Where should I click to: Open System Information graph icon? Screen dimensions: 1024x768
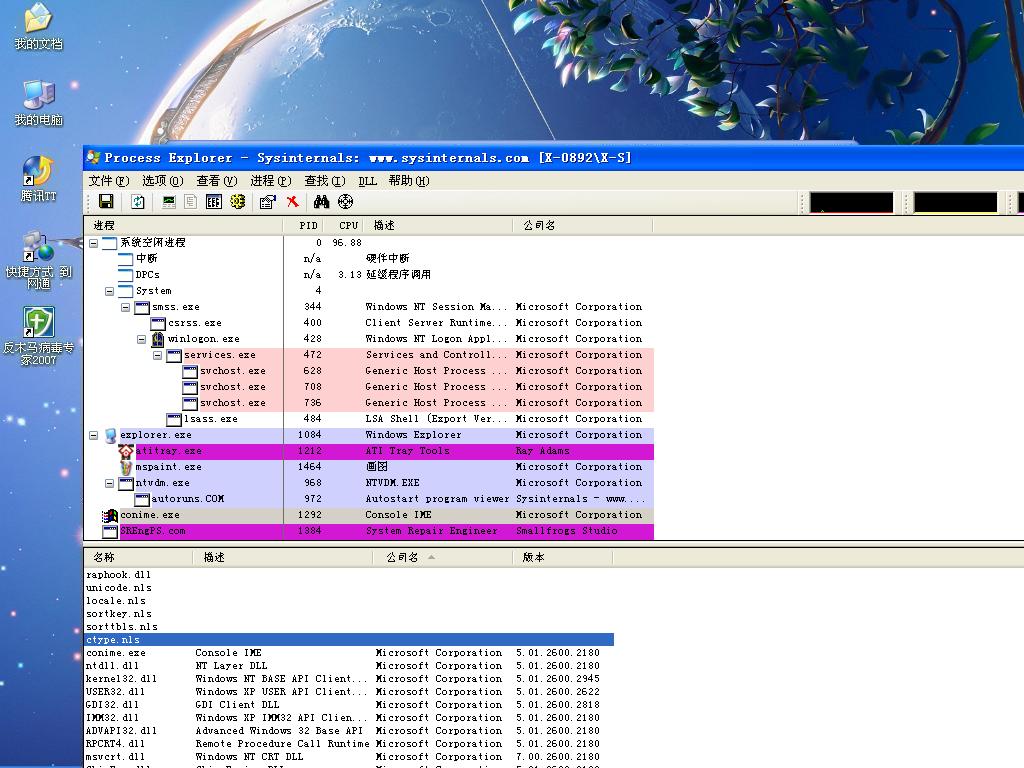click(169, 202)
